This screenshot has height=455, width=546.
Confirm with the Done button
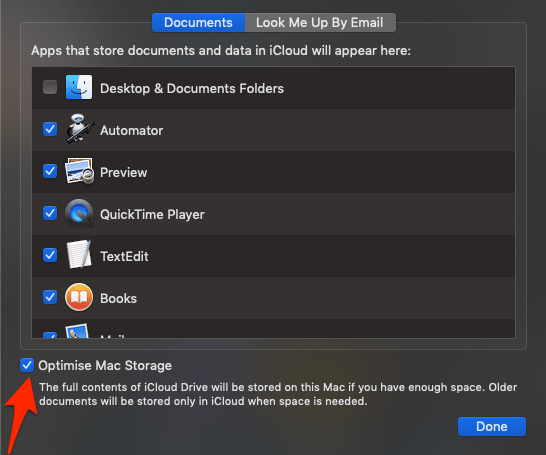[x=492, y=426]
